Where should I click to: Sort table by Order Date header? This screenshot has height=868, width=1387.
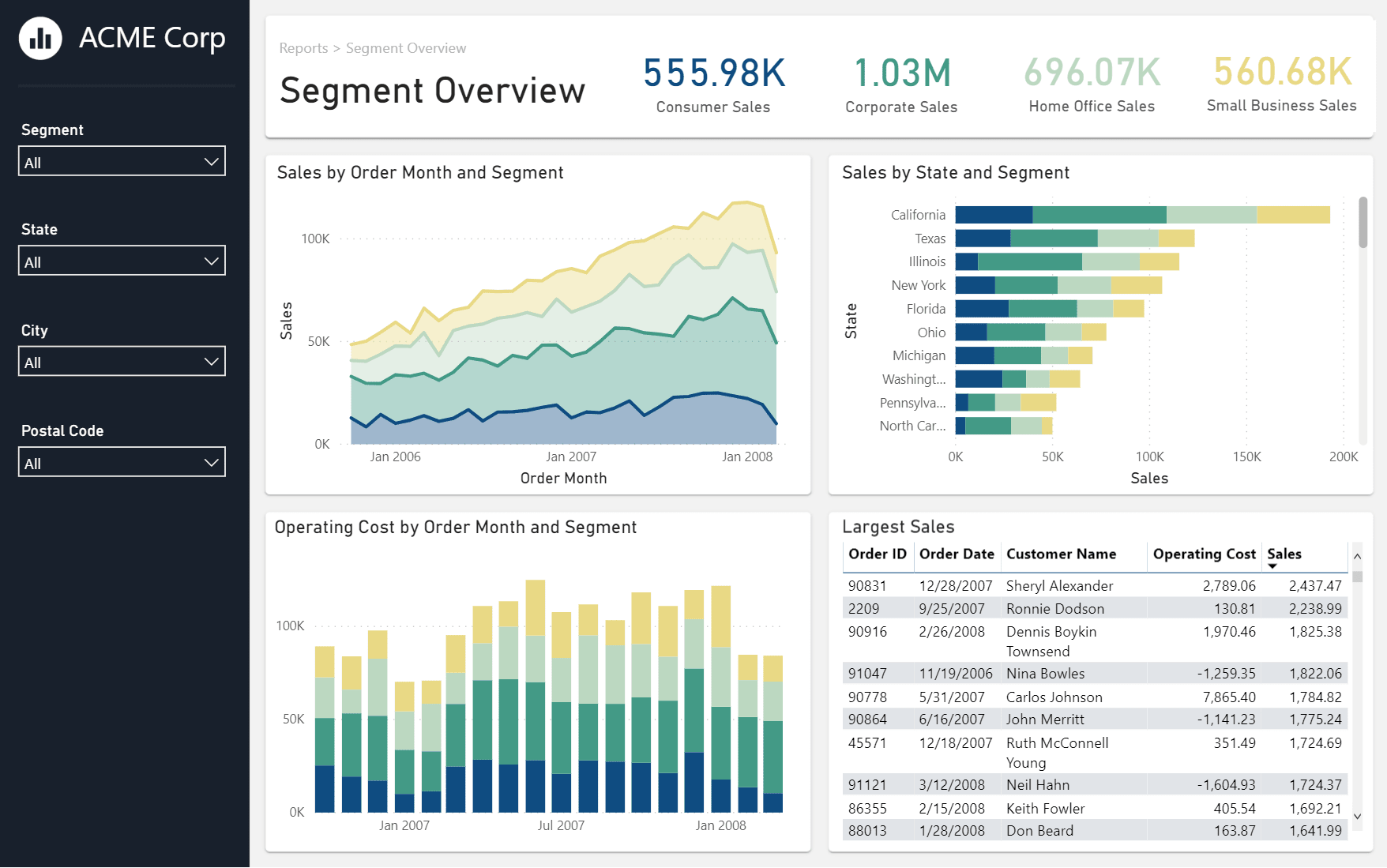[x=956, y=554]
